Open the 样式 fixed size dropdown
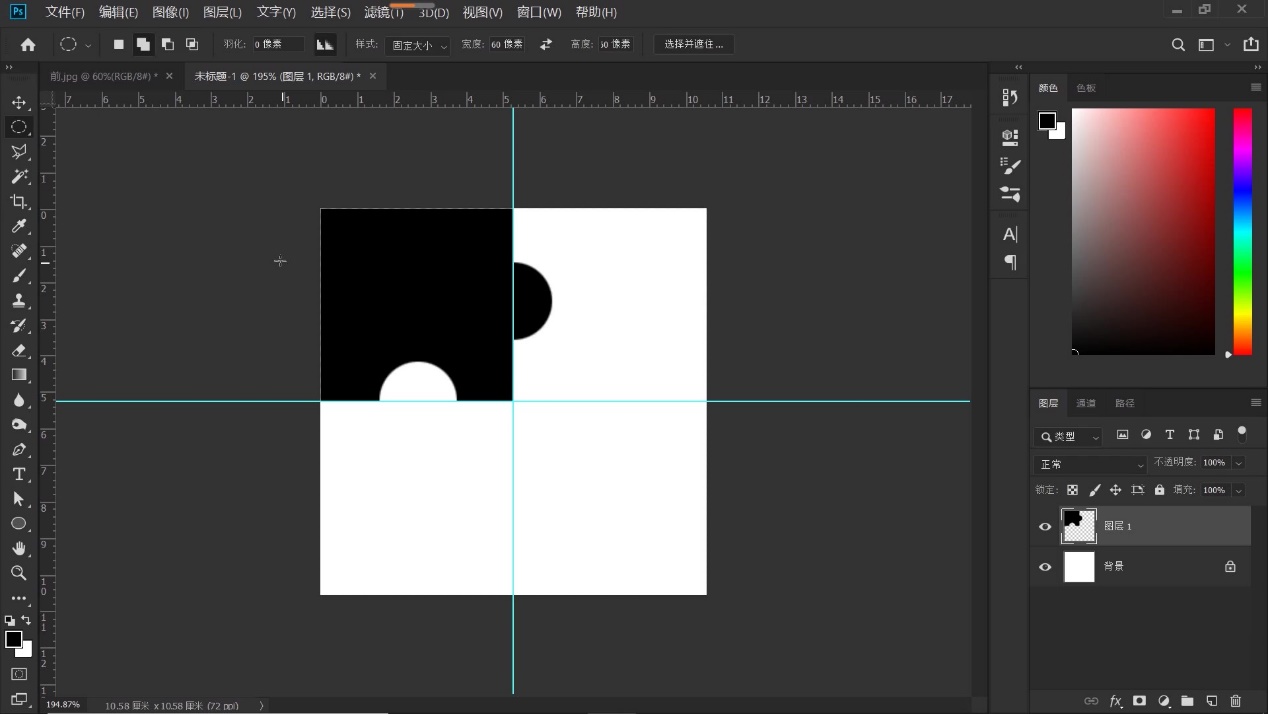The image size is (1268, 714). pos(417,45)
